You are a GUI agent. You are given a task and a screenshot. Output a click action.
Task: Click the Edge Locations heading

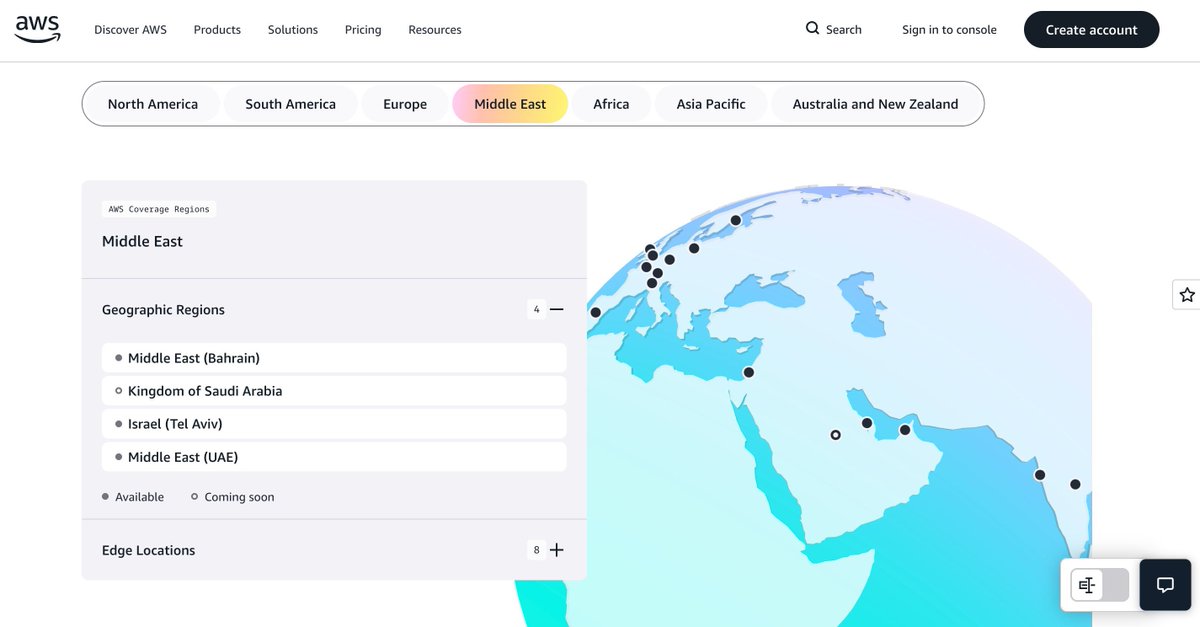point(149,550)
